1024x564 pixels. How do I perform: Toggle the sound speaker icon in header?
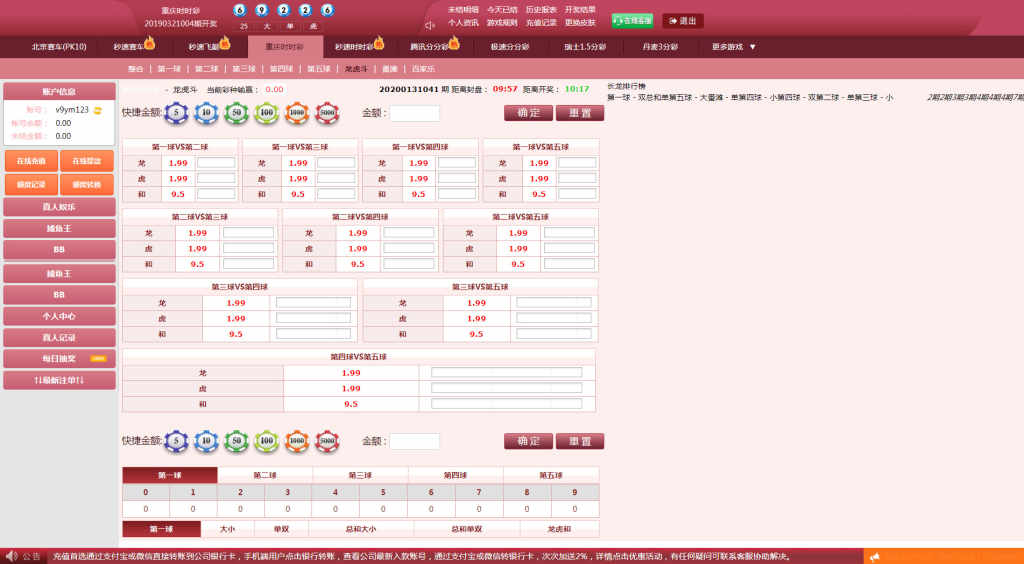click(x=429, y=25)
